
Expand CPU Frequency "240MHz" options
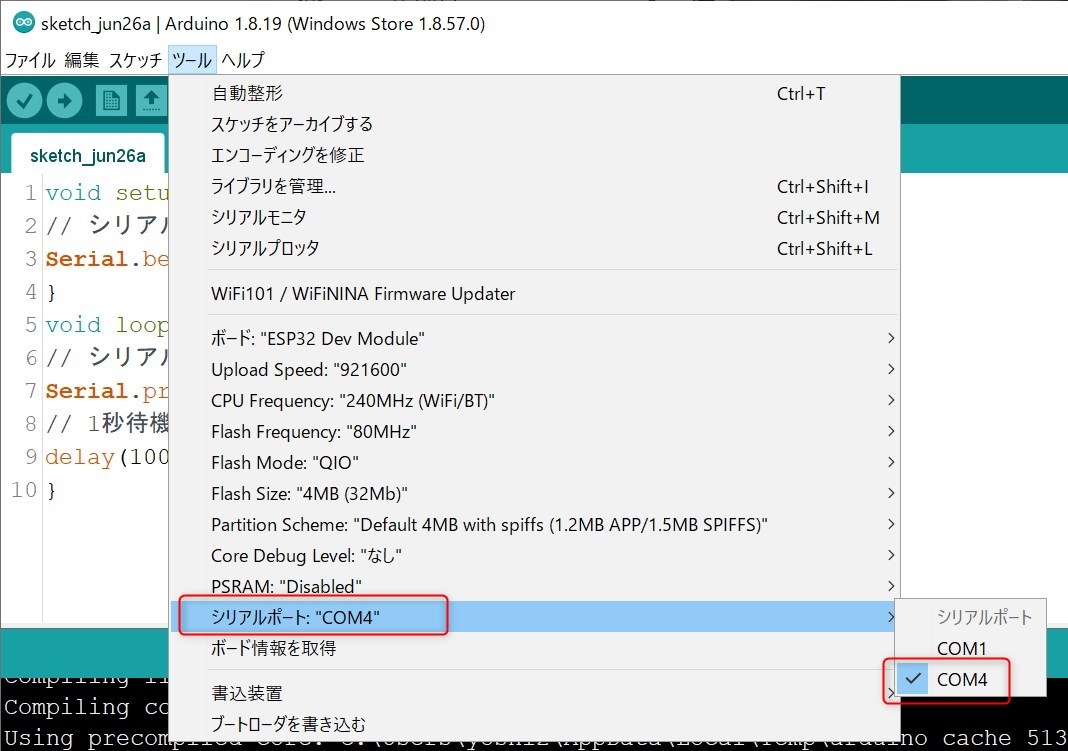[353, 401]
